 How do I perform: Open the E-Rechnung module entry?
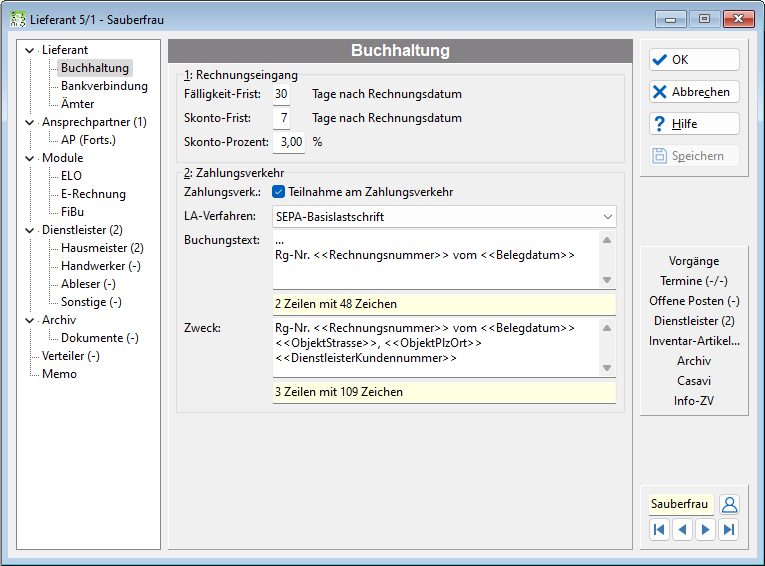click(x=93, y=194)
